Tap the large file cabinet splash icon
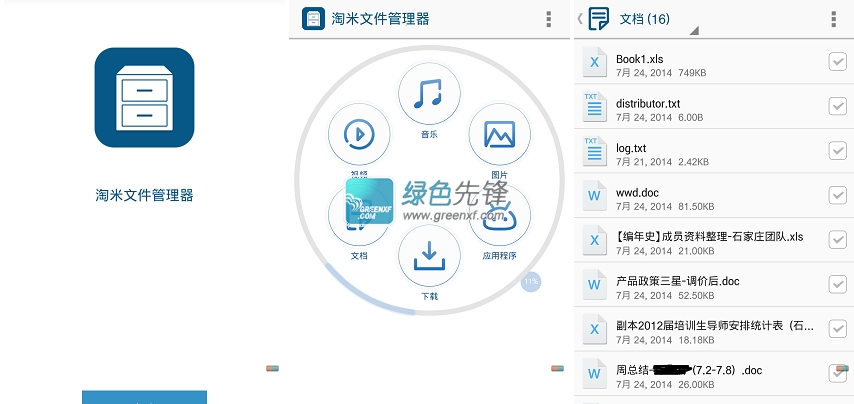 click(x=144, y=97)
